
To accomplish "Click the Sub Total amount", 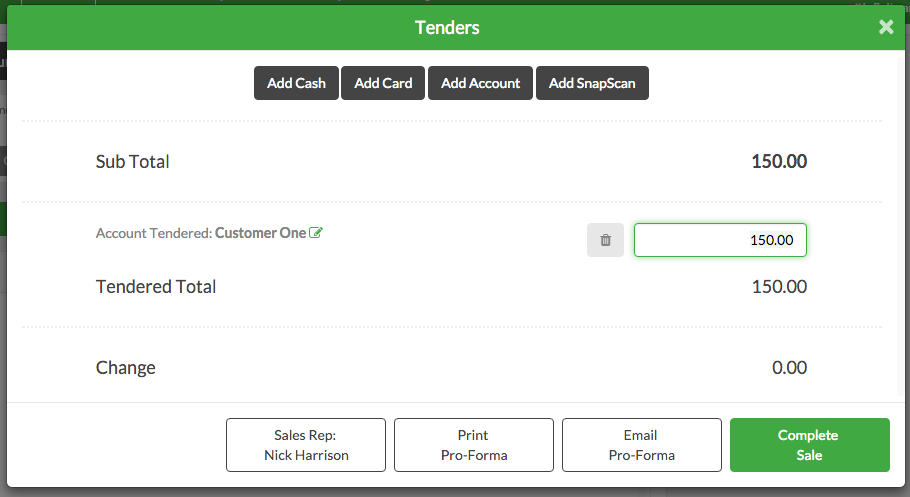I will pyautogui.click(x=779, y=161).
